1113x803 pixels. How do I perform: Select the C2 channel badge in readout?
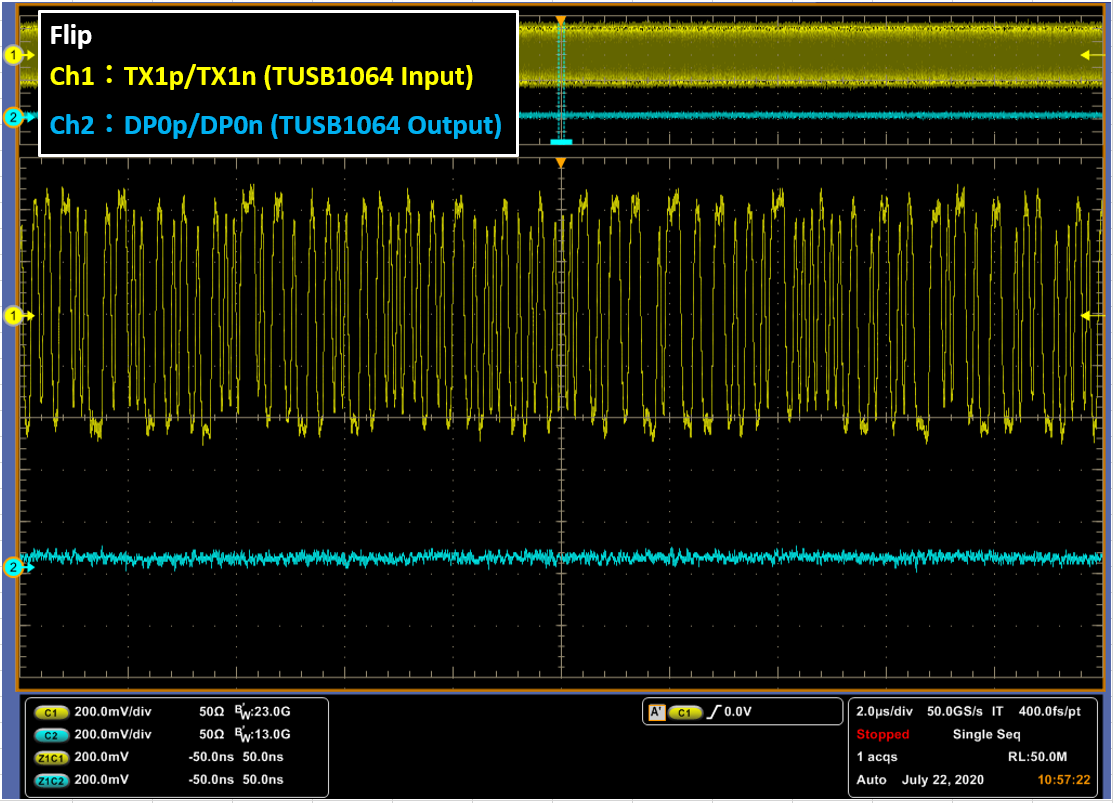click(51, 735)
